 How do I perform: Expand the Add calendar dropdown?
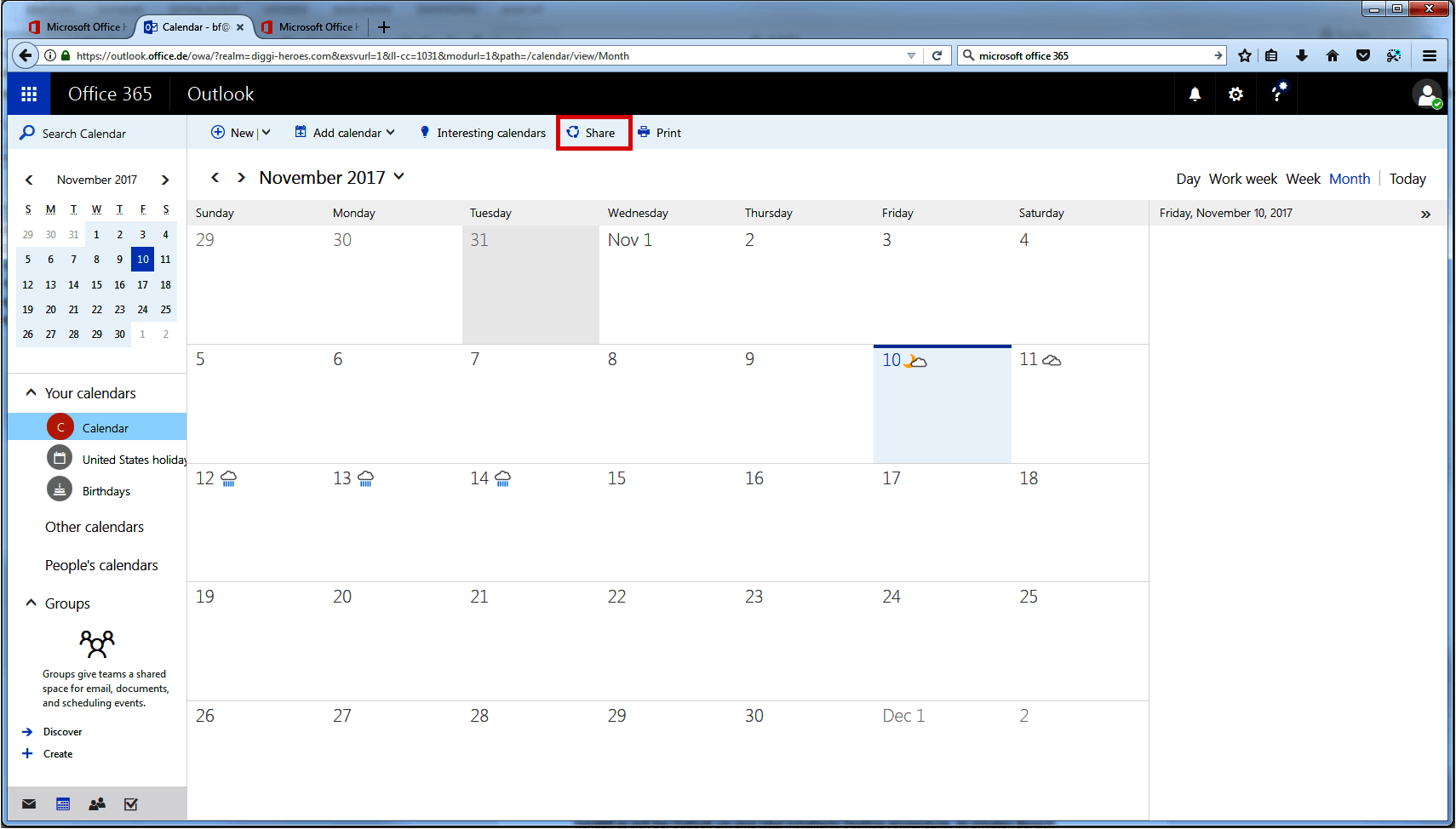click(x=391, y=132)
